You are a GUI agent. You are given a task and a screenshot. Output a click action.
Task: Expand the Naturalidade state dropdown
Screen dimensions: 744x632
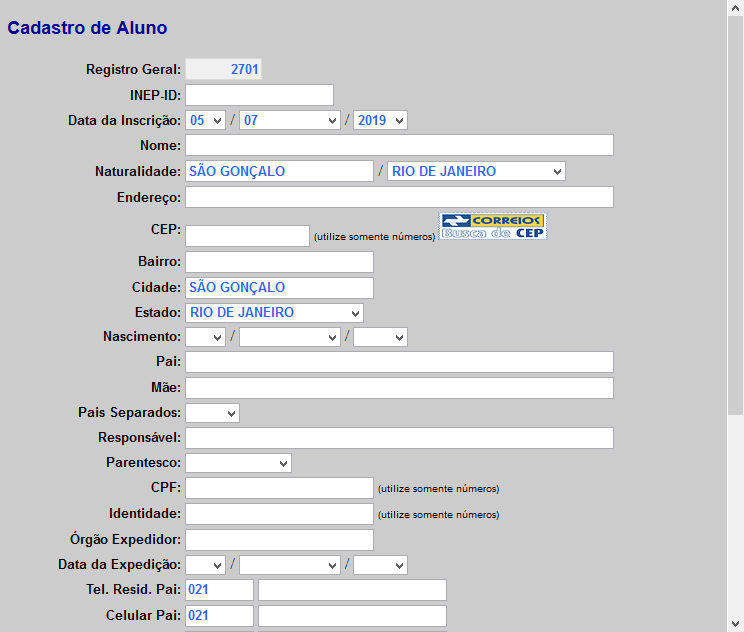tap(476, 171)
